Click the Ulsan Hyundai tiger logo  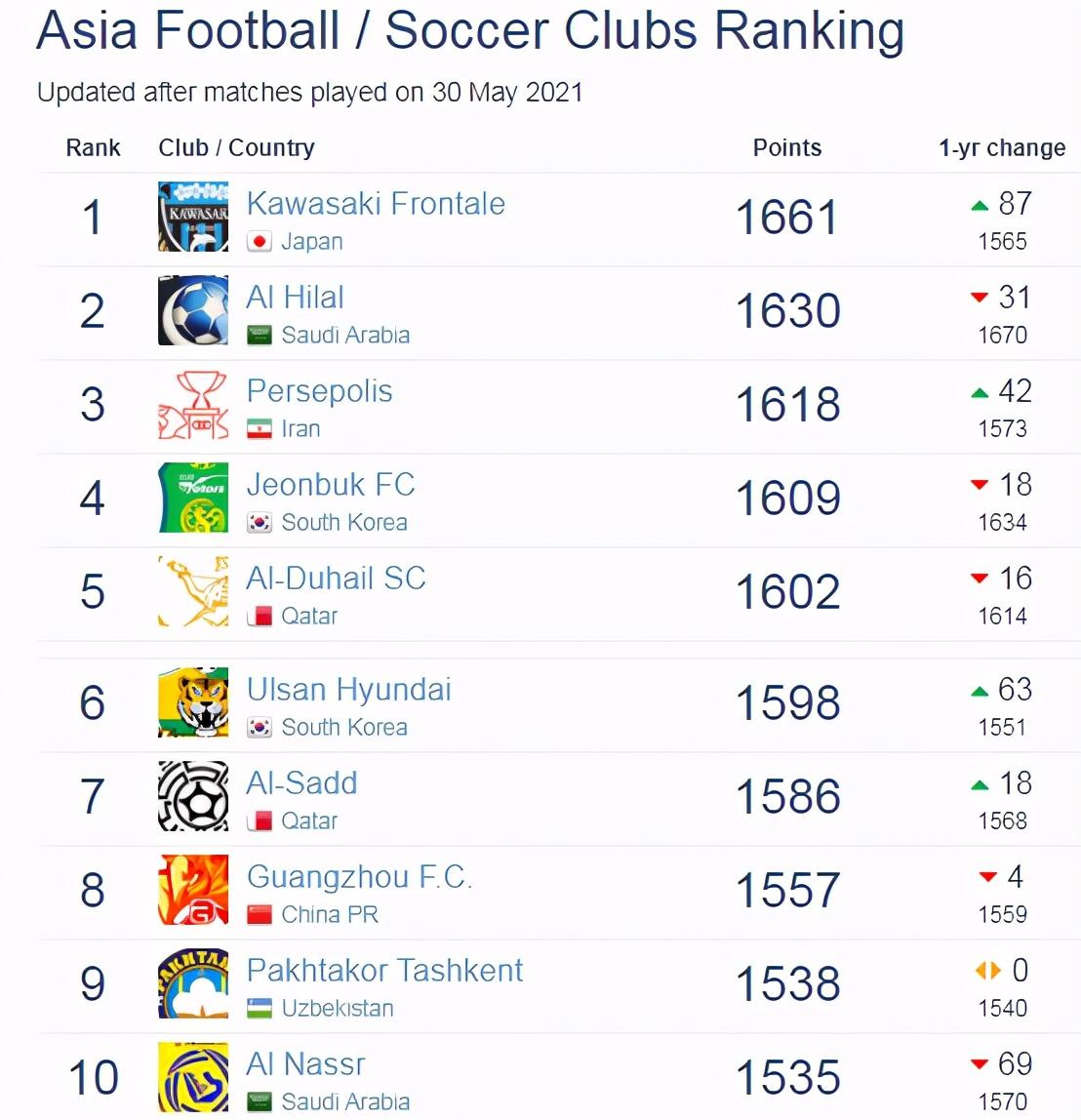193,702
